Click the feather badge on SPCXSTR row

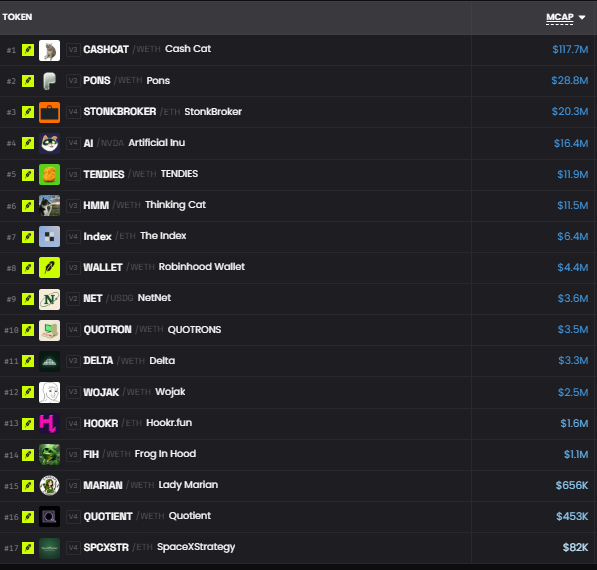coord(28,548)
